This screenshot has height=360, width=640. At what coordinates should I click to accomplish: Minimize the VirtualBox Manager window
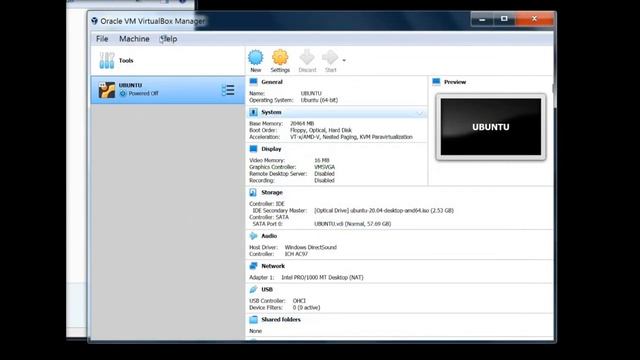[482, 19]
